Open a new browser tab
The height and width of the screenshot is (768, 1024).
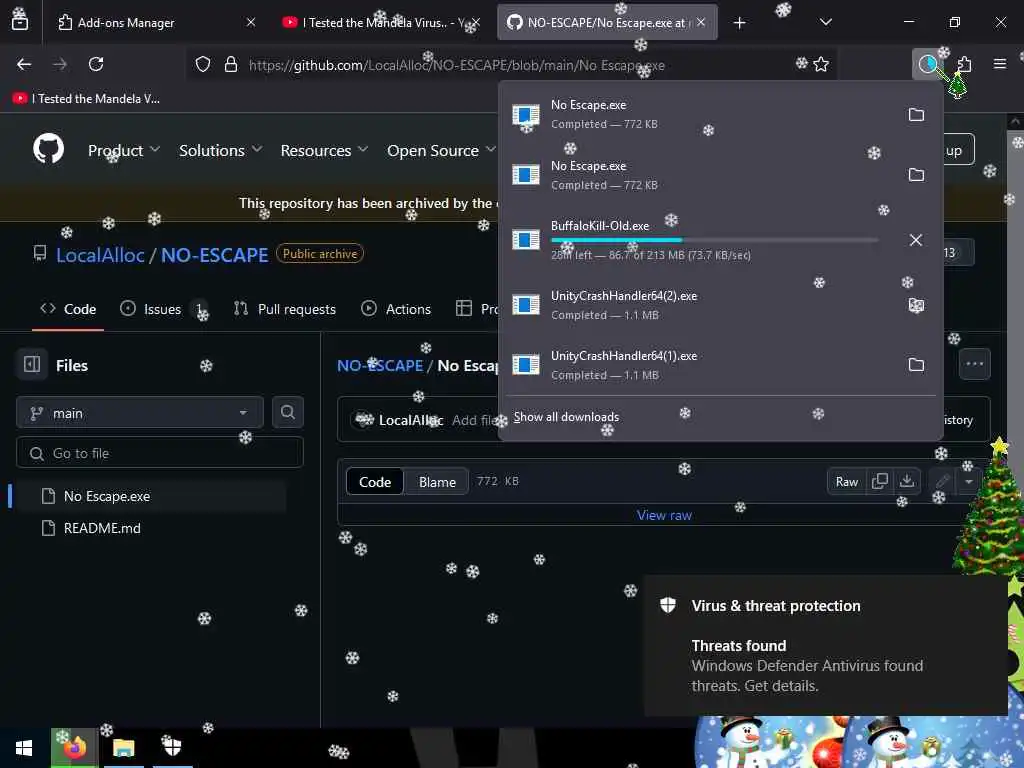[739, 23]
